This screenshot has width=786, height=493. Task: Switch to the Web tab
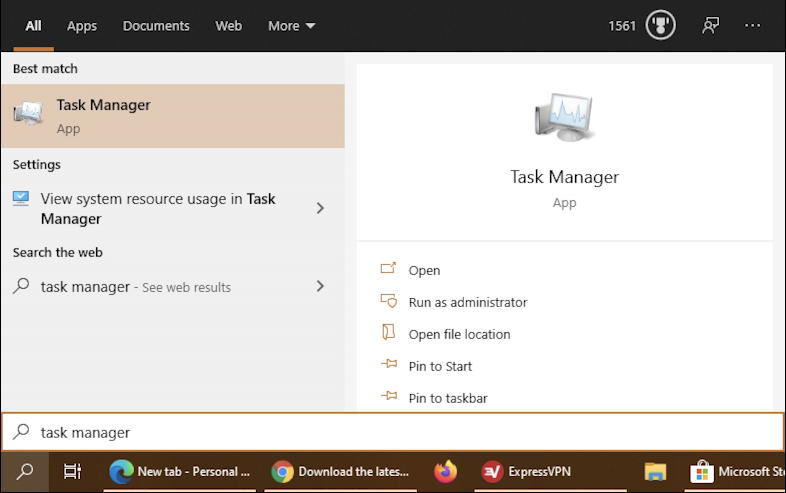229,26
